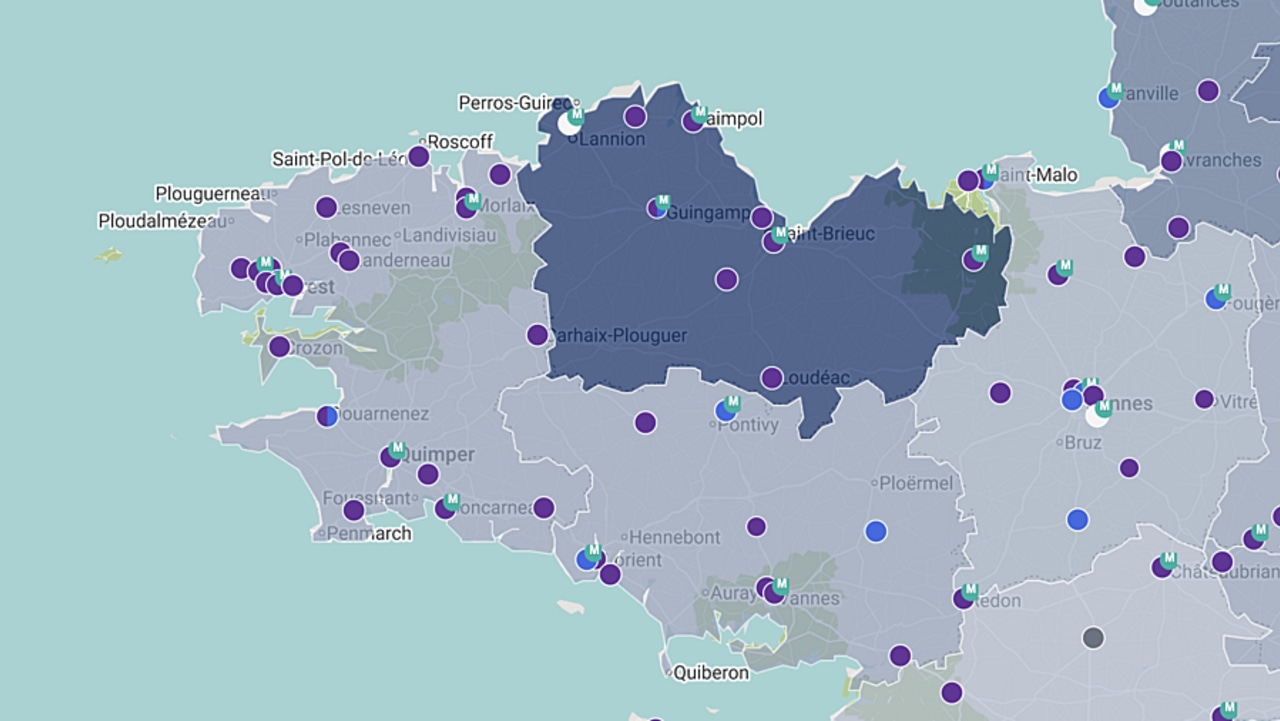Click the white marker beside Lannion

point(569,124)
